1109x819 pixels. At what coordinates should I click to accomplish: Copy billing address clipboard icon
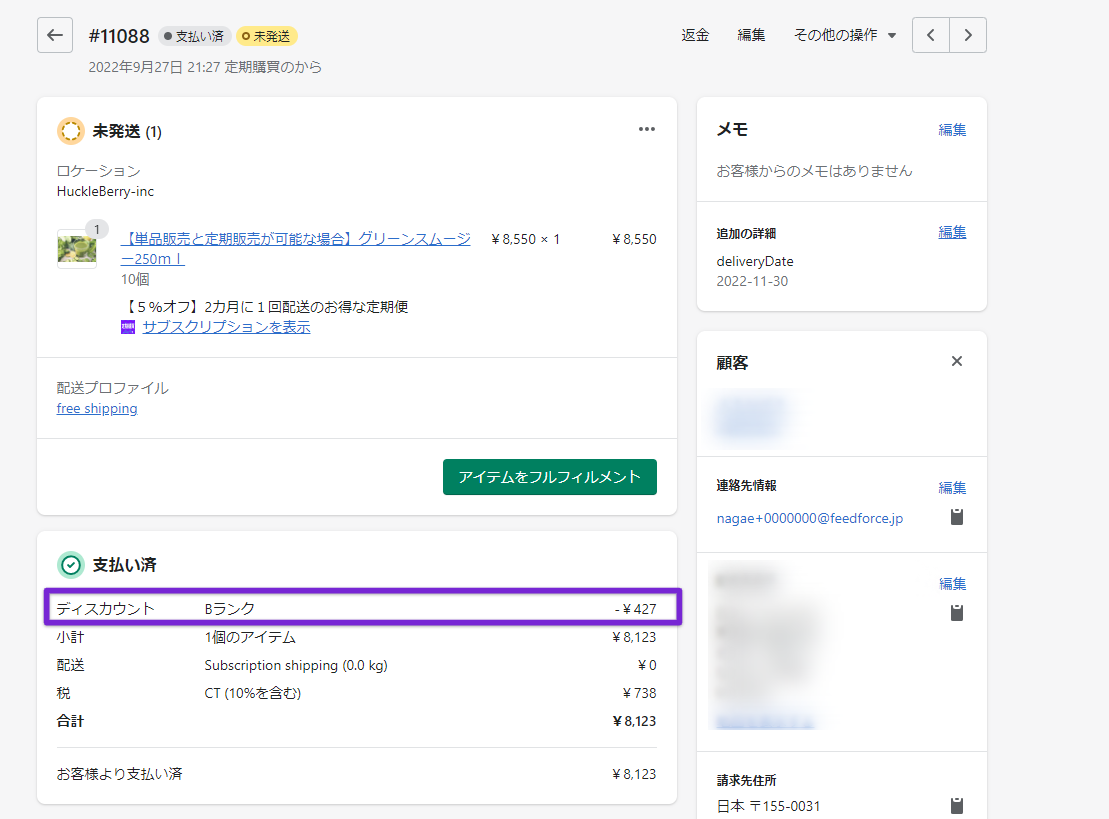[x=957, y=805]
